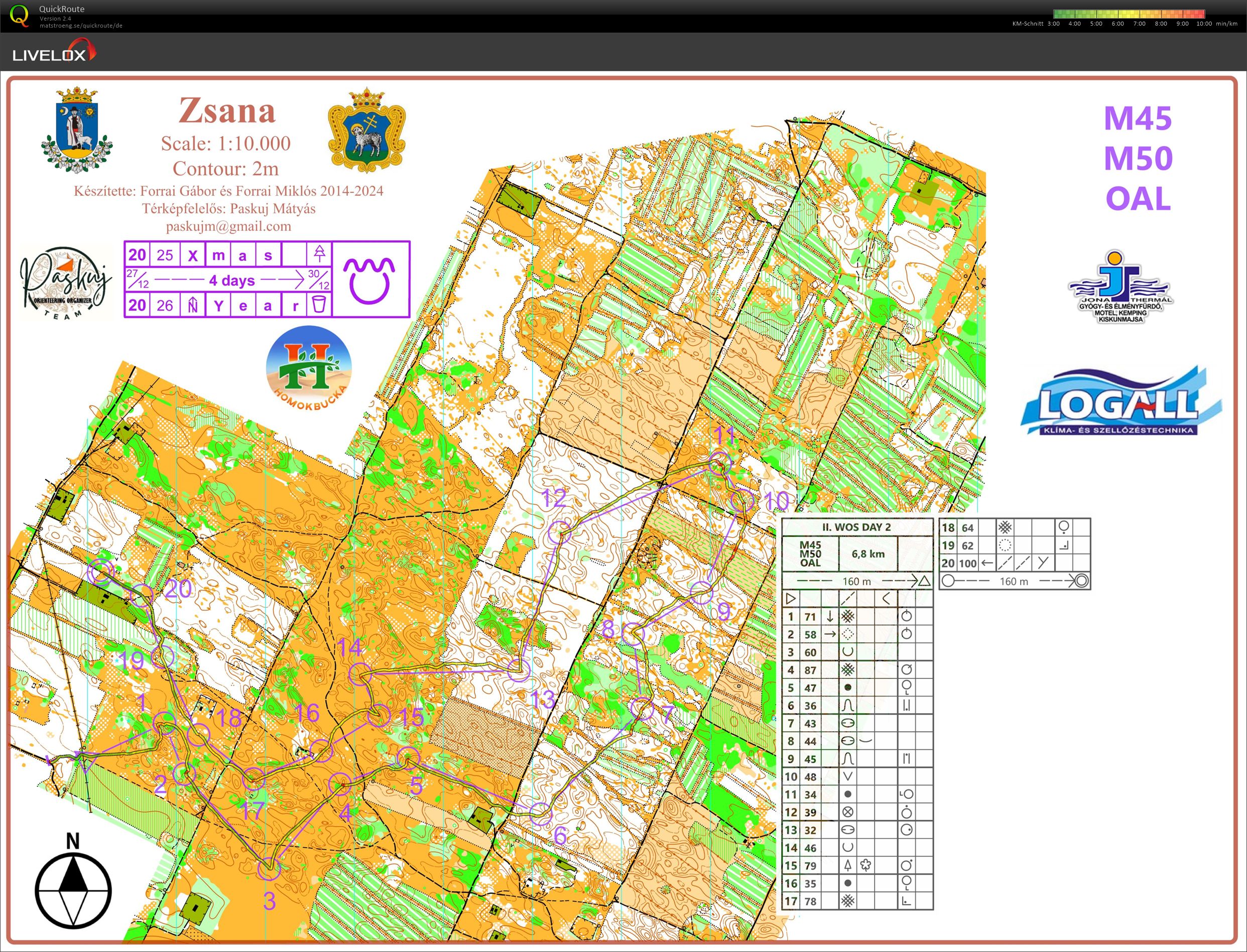Click the paskujm@gmail.com email address
The height and width of the screenshot is (952, 1247).
point(228,226)
